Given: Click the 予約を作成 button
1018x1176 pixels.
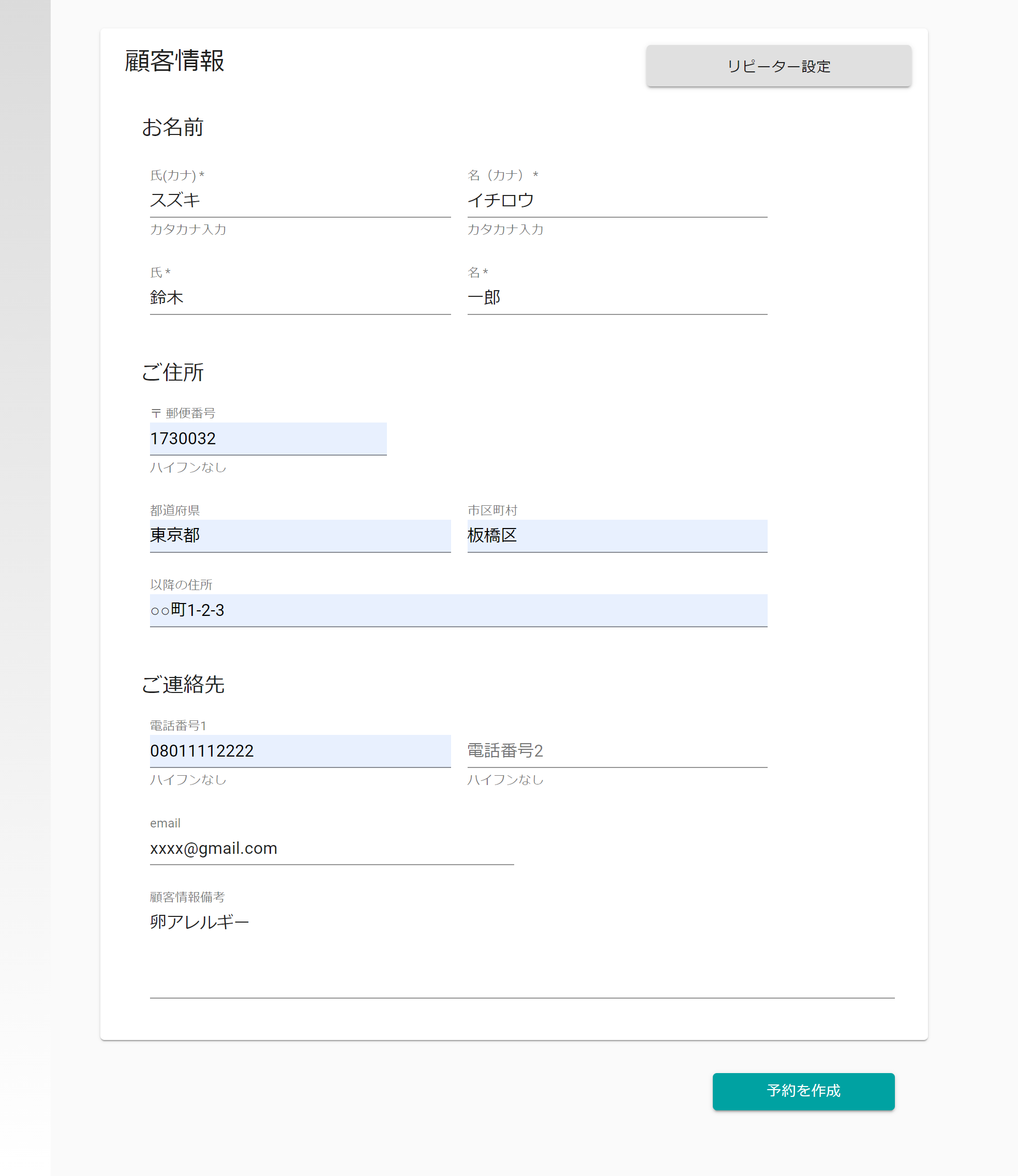Looking at the screenshot, I should [x=803, y=1091].
